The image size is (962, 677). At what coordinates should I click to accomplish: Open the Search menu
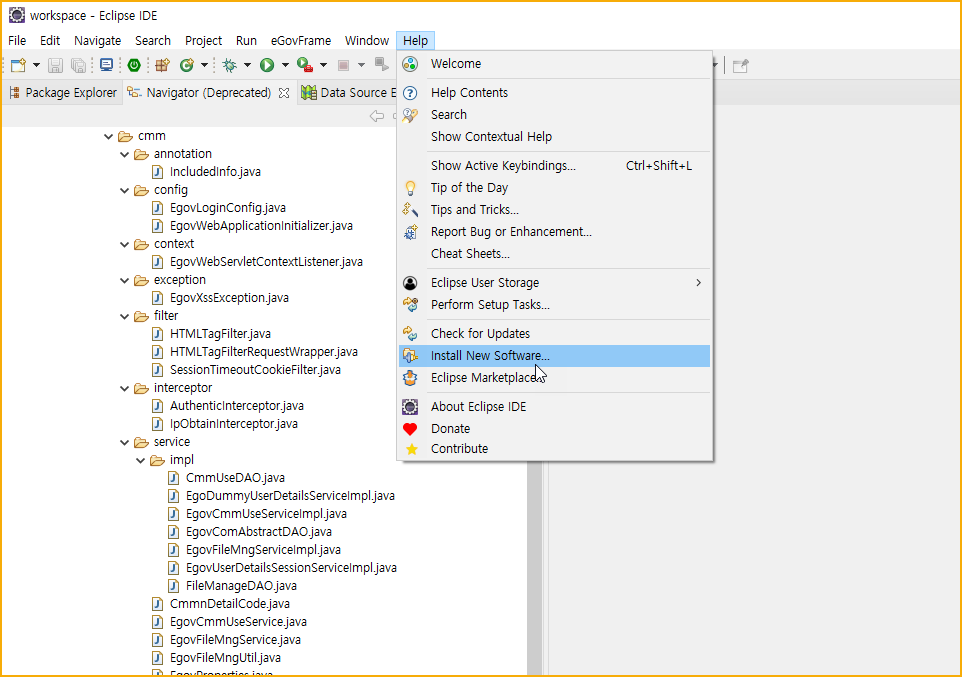pyautogui.click(x=153, y=41)
